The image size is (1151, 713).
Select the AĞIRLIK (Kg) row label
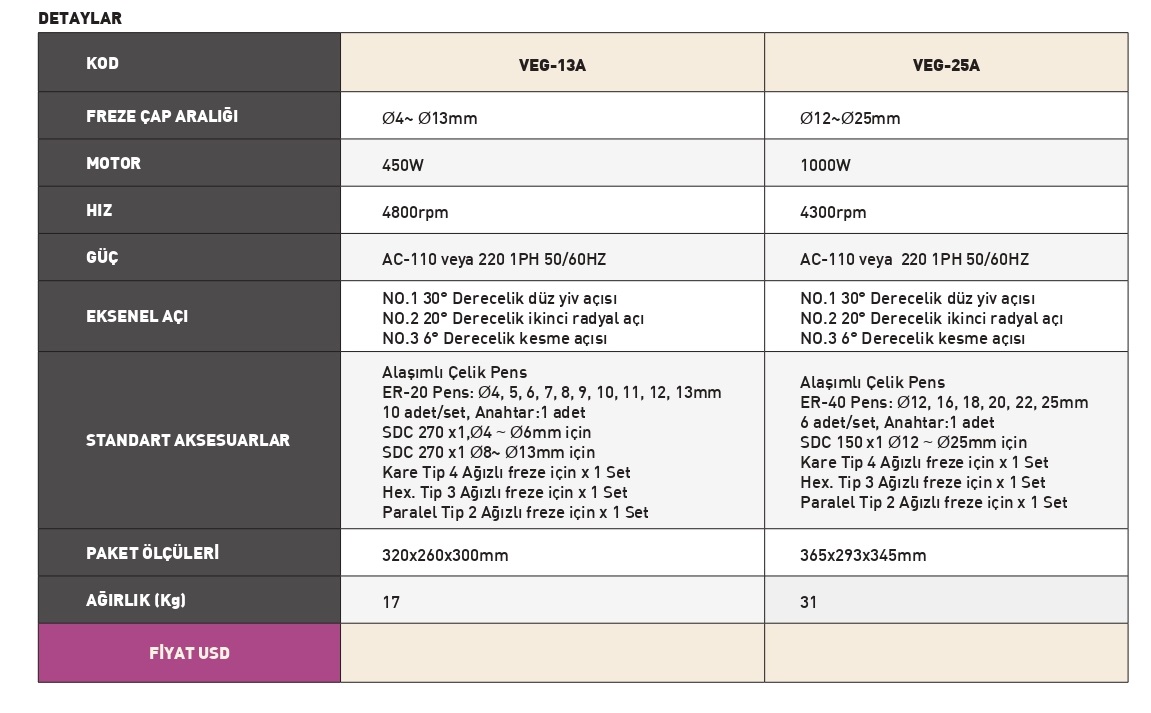(136, 600)
